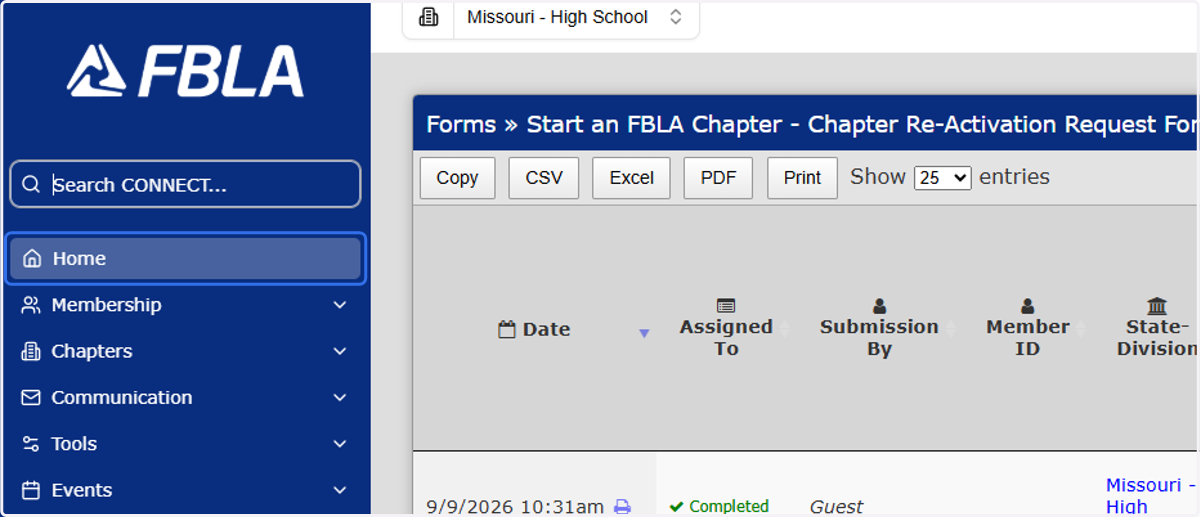Click the magnifier icon in search box
The height and width of the screenshot is (517, 1200).
(x=31, y=185)
